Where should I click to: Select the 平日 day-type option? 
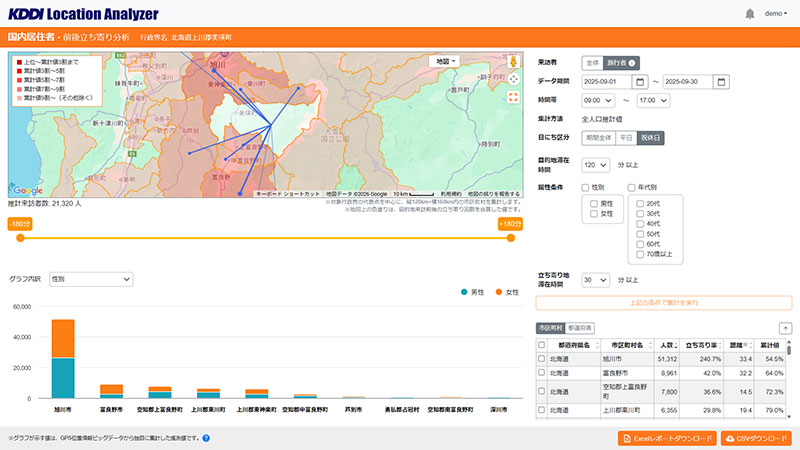tap(625, 138)
